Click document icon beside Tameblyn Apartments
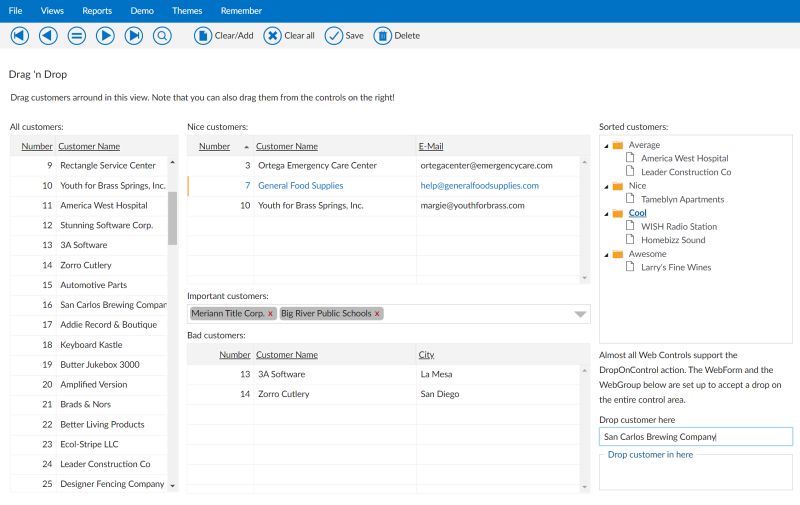Image resolution: width=800 pixels, height=505 pixels. pos(630,198)
